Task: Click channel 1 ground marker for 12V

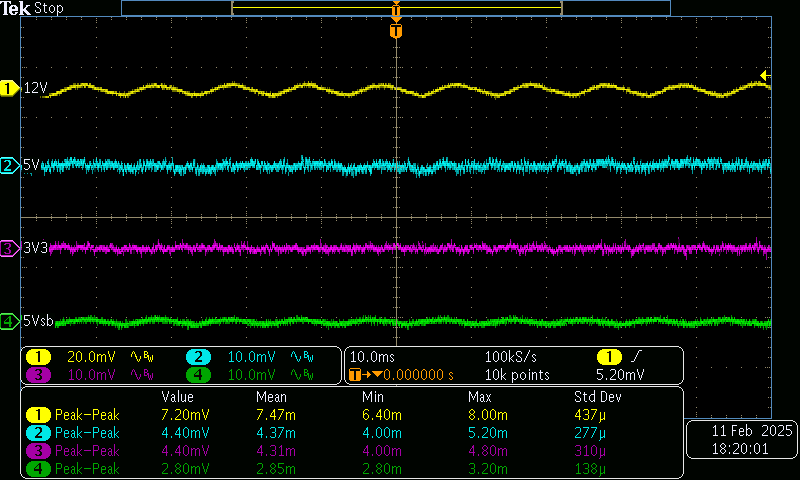Action: (x=9, y=89)
